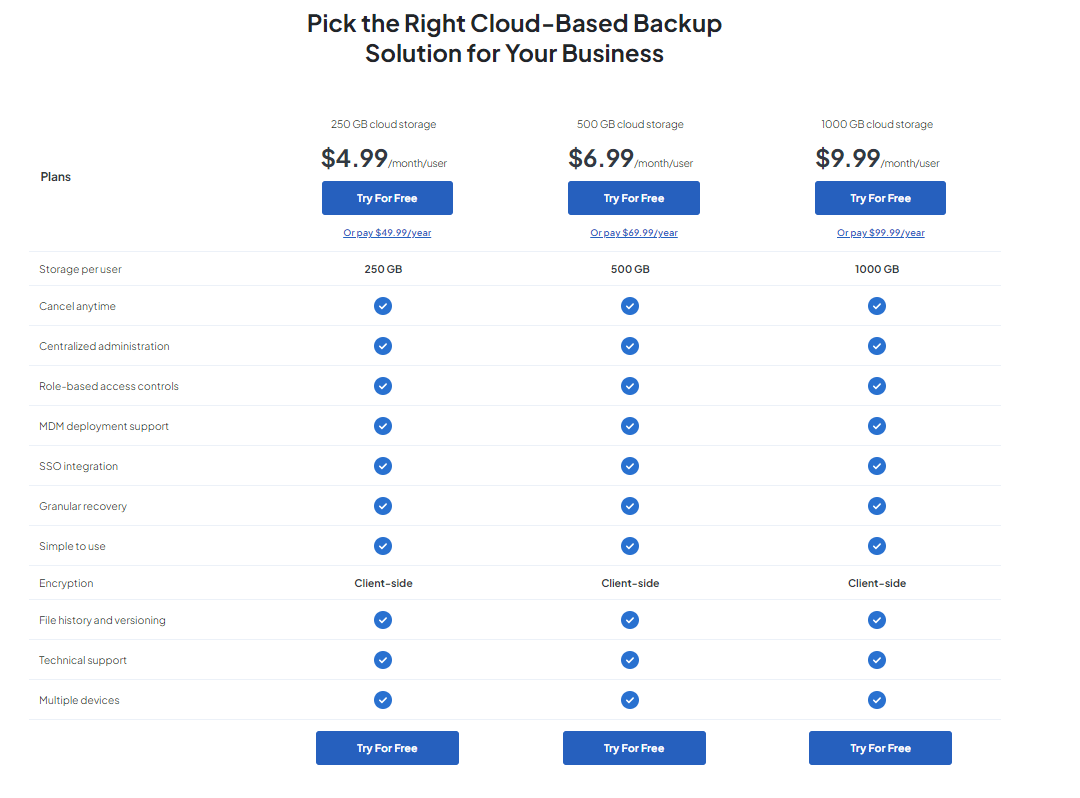Toggle Role-based access controls check in middle column
Image resolution: width=1080 pixels, height=798 pixels.
630,386
